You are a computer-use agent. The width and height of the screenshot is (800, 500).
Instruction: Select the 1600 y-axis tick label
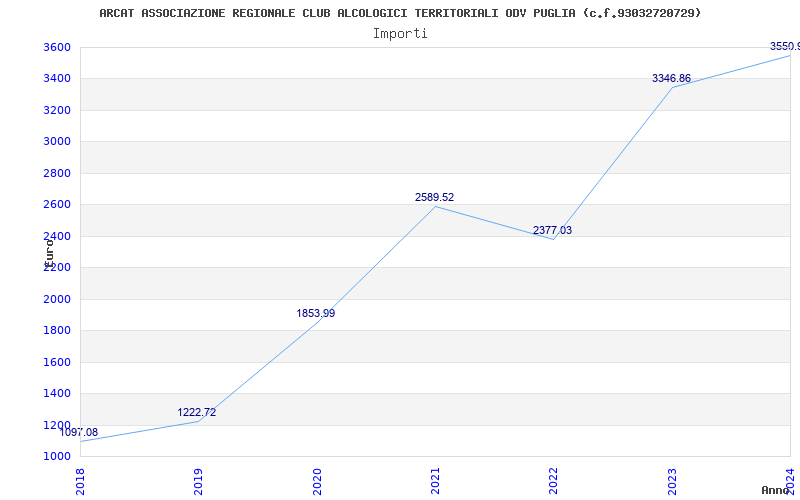tap(57, 362)
